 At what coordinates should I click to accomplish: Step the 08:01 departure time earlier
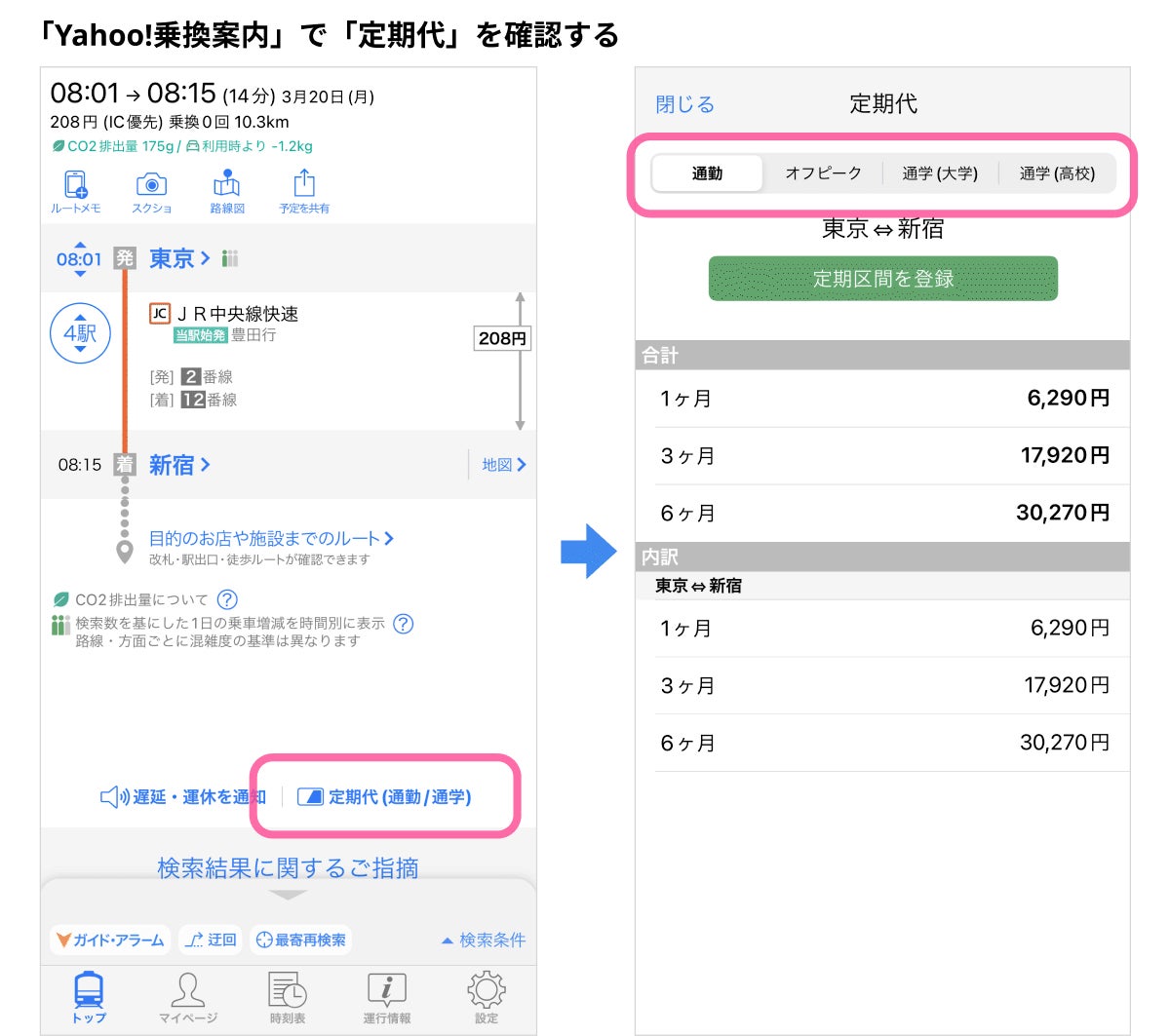tap(80, 246)
